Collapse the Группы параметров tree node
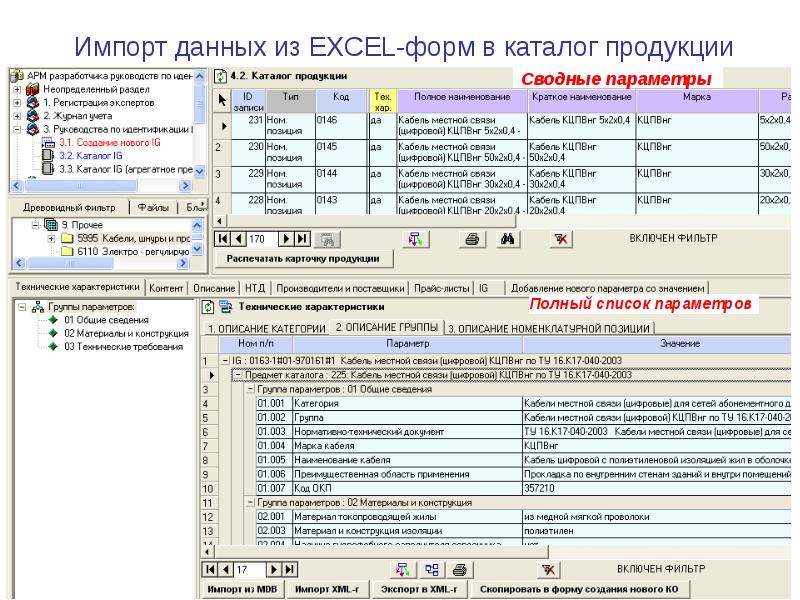800x600 pixels. [23, 306]
